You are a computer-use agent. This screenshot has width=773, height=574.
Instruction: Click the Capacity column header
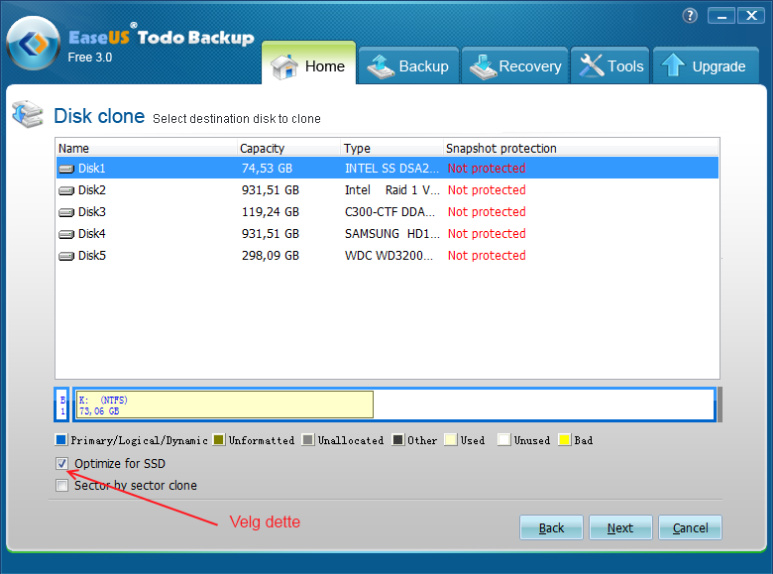[x=289, y=148]
